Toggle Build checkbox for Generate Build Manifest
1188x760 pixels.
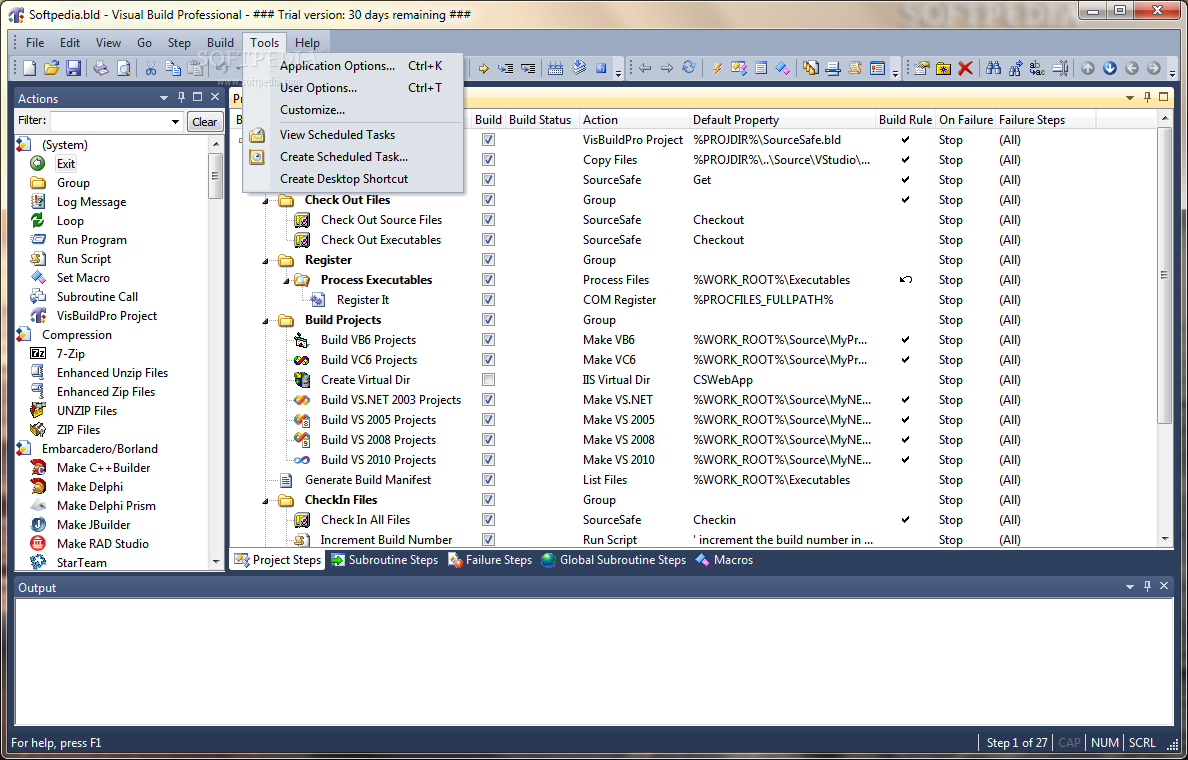489,480
